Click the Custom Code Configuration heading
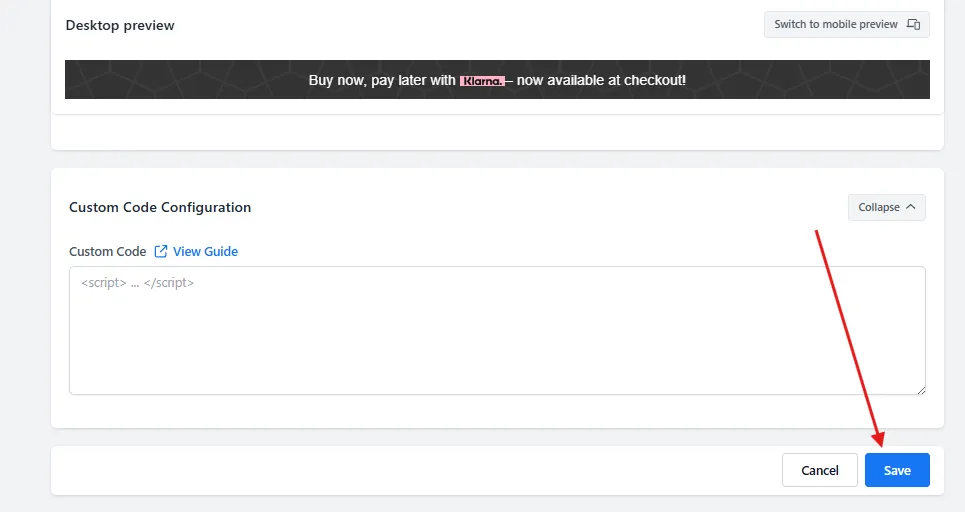Image resolution: width=965 pixels, height=512 pixels. point(160,207)
